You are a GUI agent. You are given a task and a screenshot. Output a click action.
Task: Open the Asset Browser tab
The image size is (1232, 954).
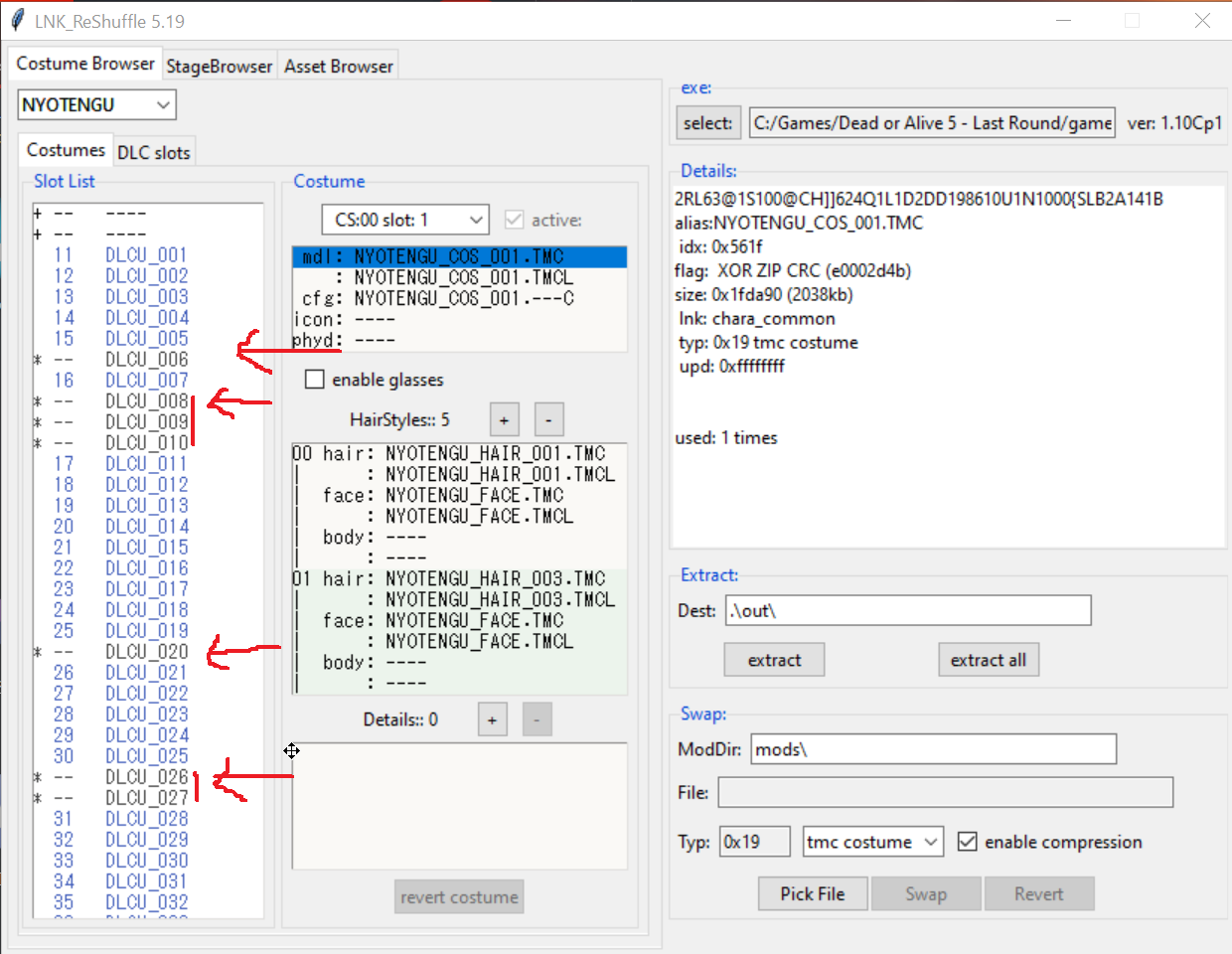pyautogui.click(x=339, y=67)
